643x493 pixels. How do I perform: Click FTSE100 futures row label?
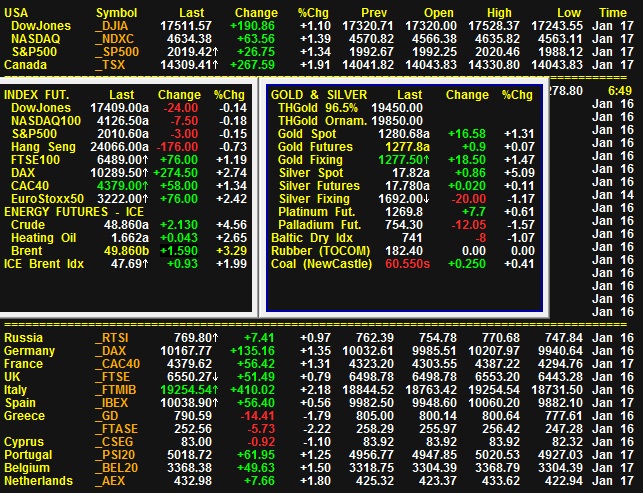point(35,160)
